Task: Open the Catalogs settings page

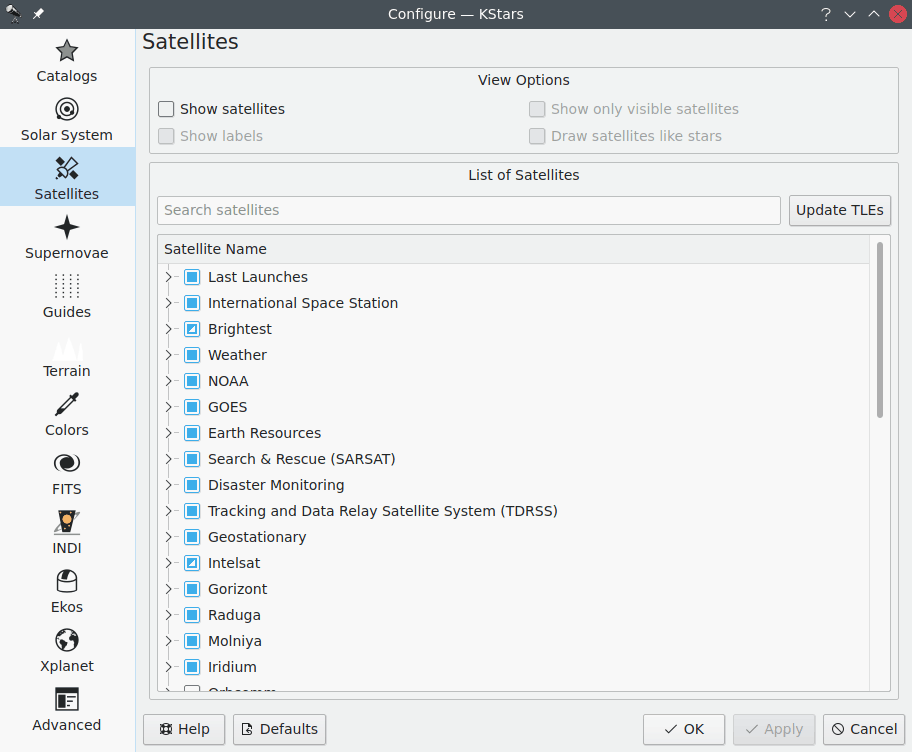Action: [x=66, y=60]
